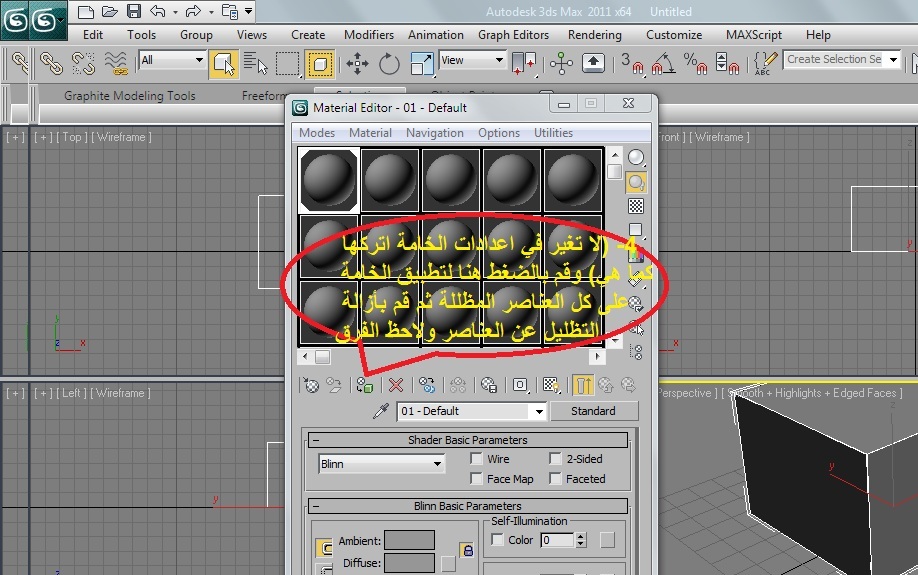The width and height of the screenshot is (918, 575).
Task: Redo the action via redo arrow
Action: pos(193,11)
